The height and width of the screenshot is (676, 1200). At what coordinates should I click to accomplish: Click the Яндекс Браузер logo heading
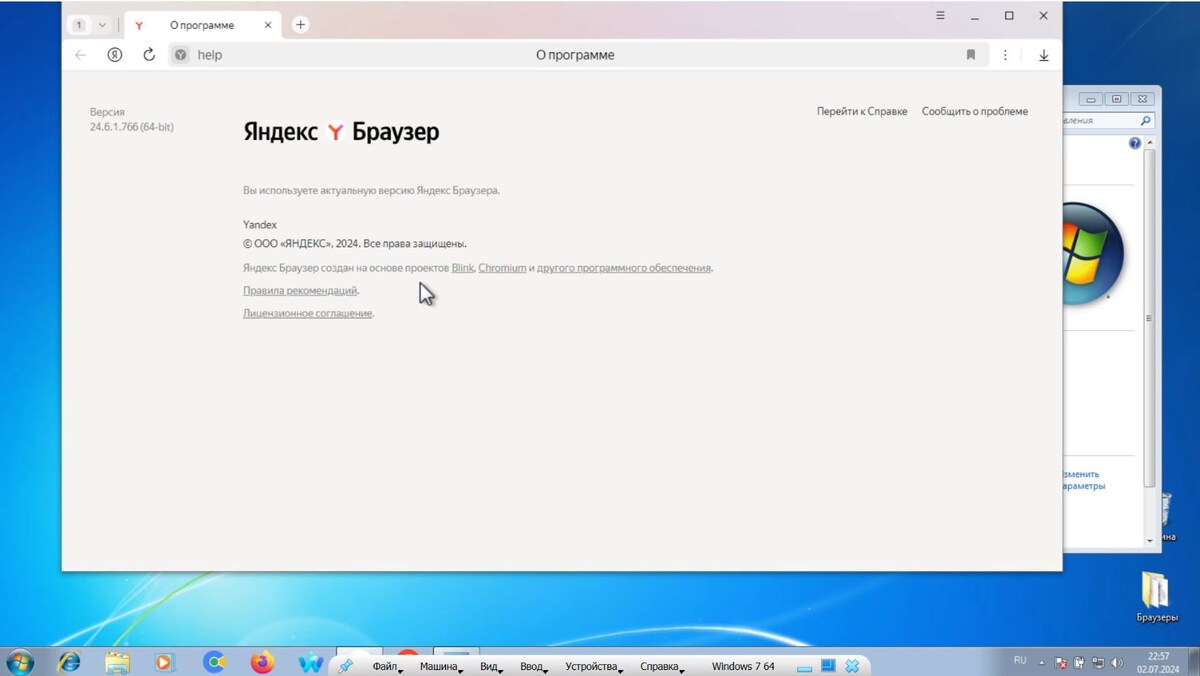pos(341,132)
